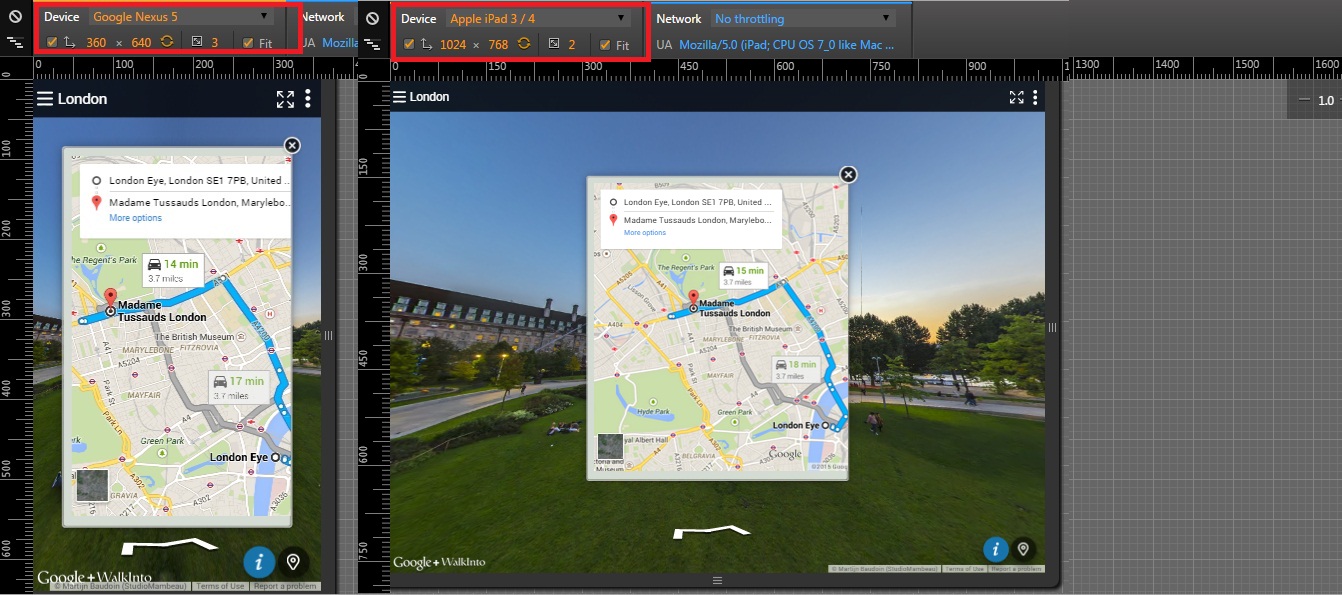Toggle the Fit checkbox in the Nexus 5 panel

point(248,43)
